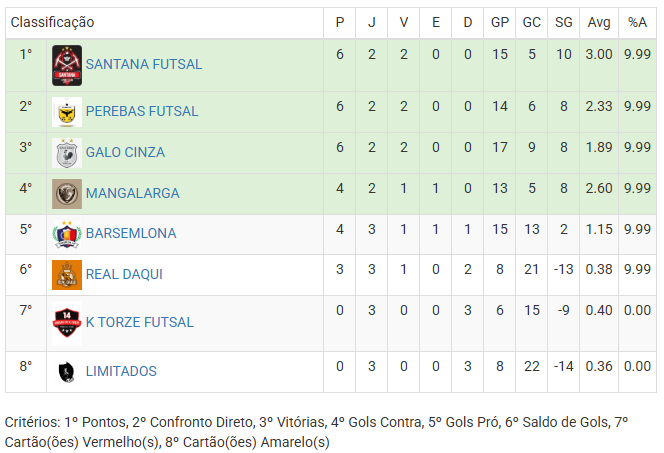This screenshot has width=664, height=453.
Task: Open the GALO CINZA team page
Action: (x=125, y=152)
